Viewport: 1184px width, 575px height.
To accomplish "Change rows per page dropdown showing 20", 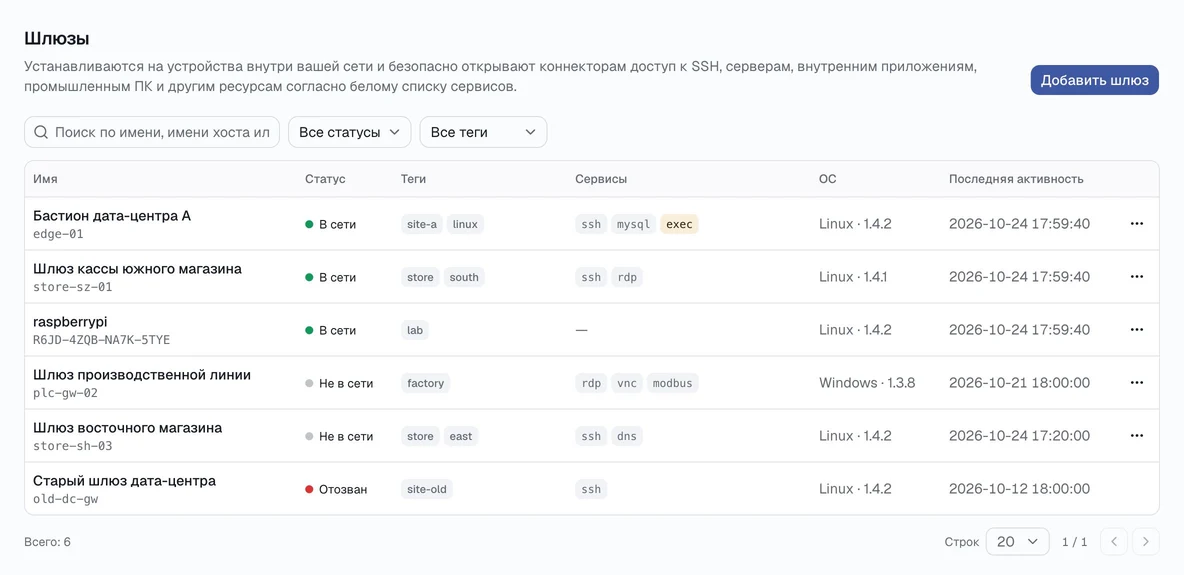I will [1018, 541].
